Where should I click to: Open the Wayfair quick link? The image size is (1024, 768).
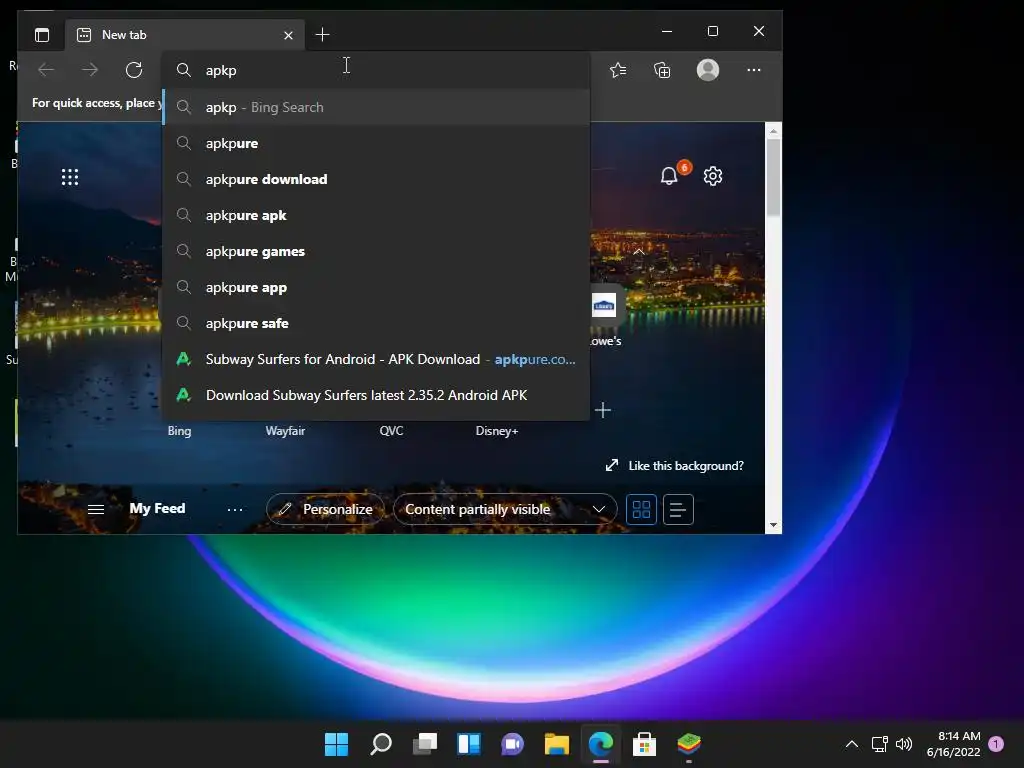coord(285,430)
